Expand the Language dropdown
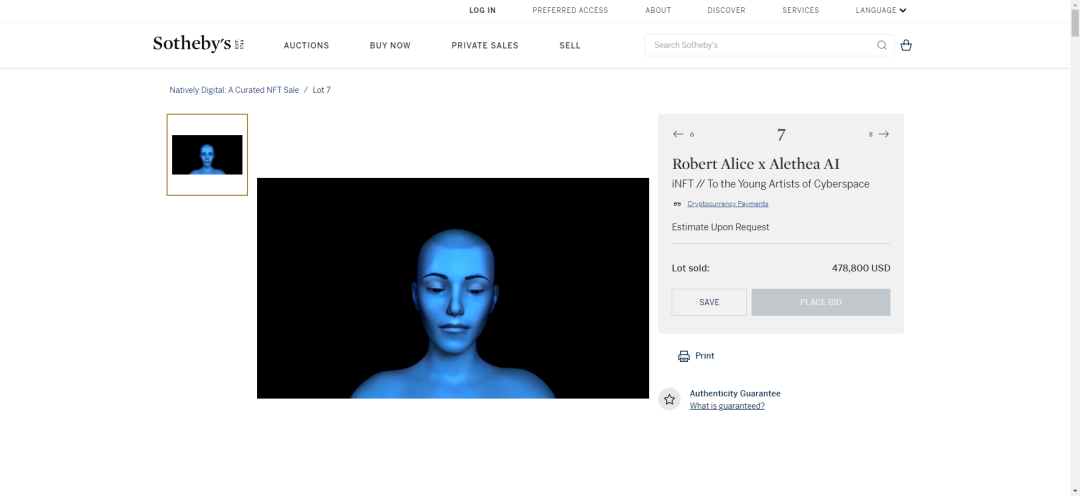Image resolution: width=1080 pixels, height=496 pixels. (x=880, y=10)
